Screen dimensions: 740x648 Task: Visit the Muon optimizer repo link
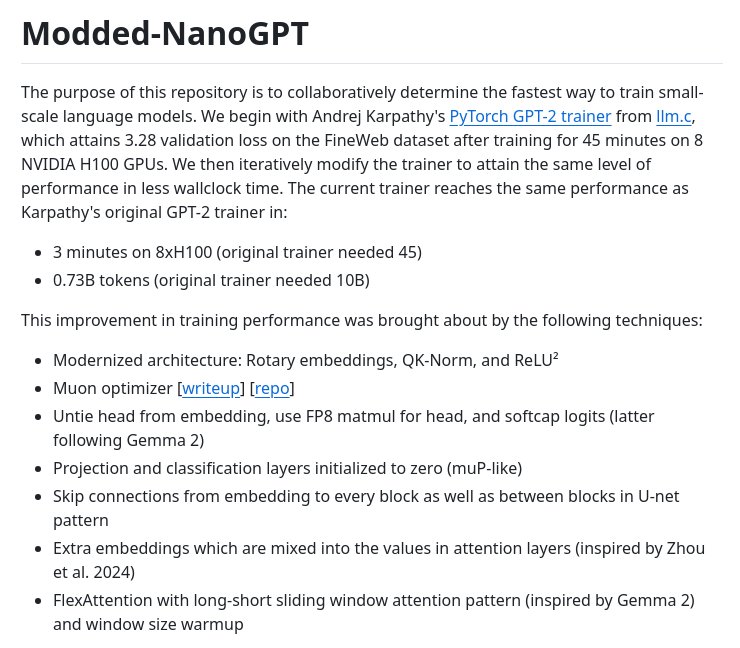[x=272, y=388]
